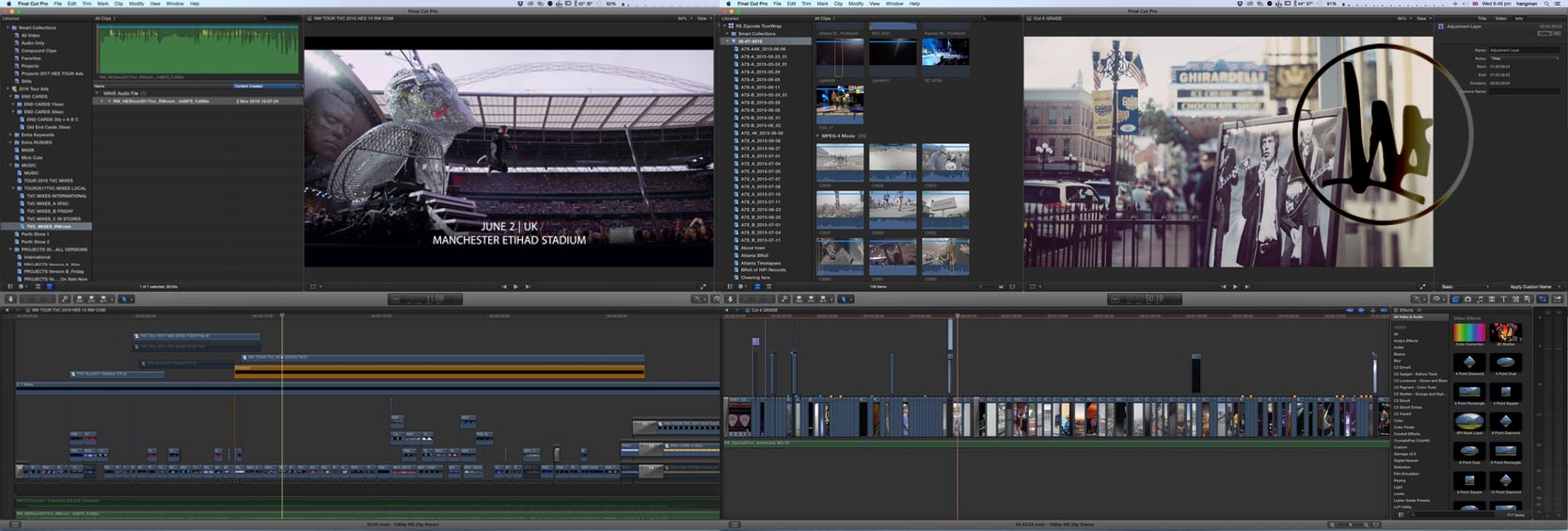
Task: Collapse the MPEG-4 Movie group
Action: [x=818, y=136]
